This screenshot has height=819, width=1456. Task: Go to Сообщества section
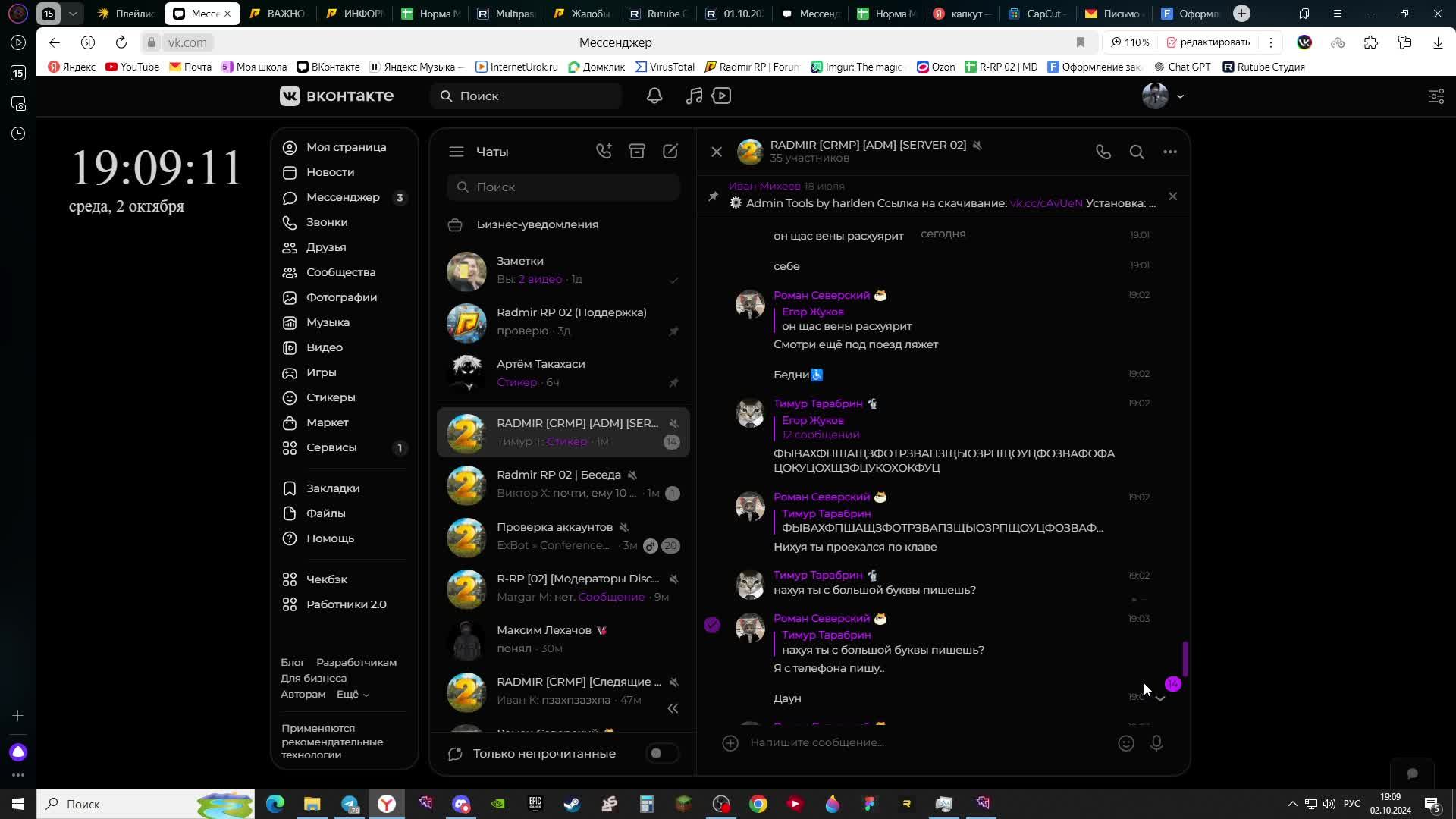point(340,272)
